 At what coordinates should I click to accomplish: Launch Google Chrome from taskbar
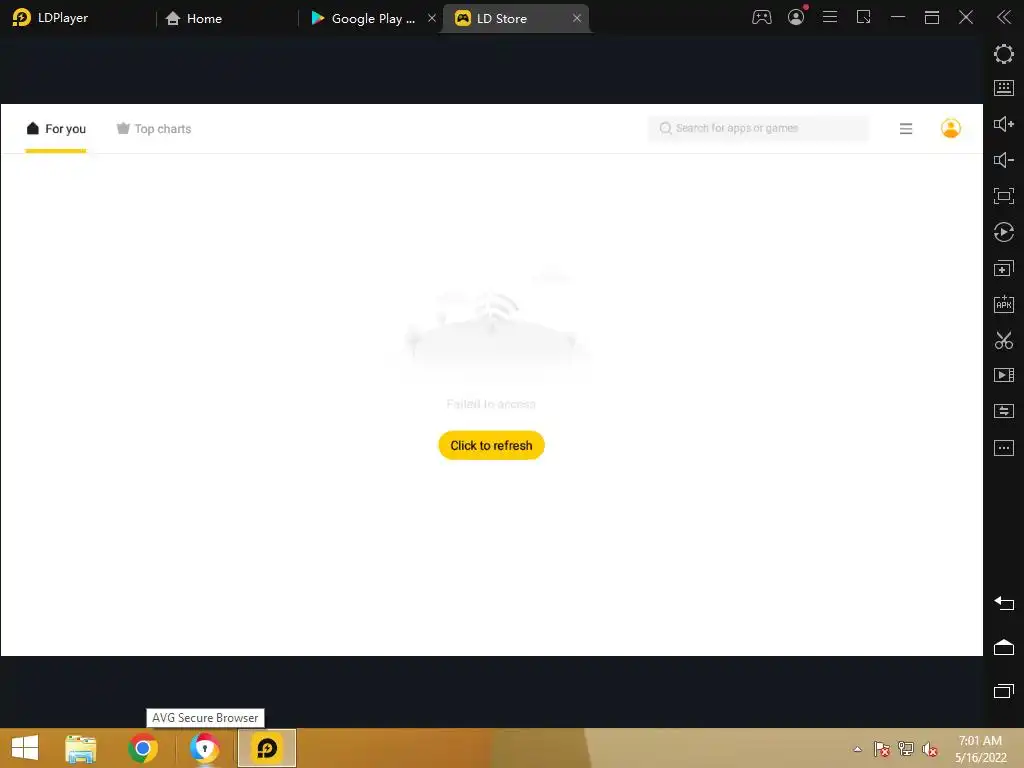pos(143,748)
